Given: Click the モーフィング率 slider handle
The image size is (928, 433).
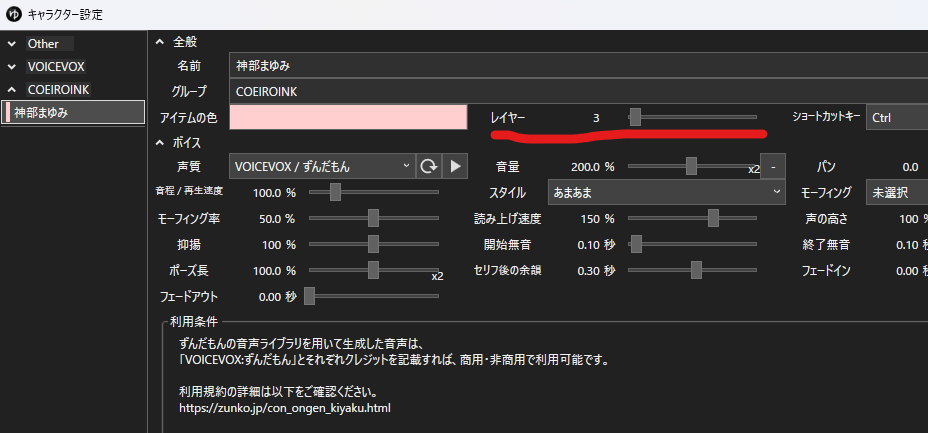Looking at the screenshot, I should tap(373, 218).
